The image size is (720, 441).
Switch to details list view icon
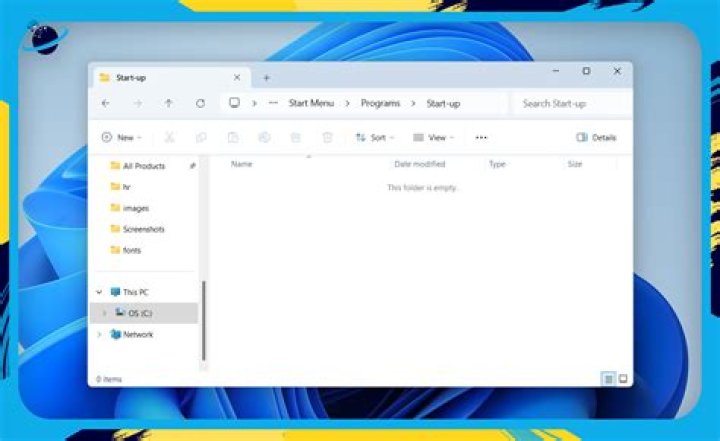coord(608,379)
